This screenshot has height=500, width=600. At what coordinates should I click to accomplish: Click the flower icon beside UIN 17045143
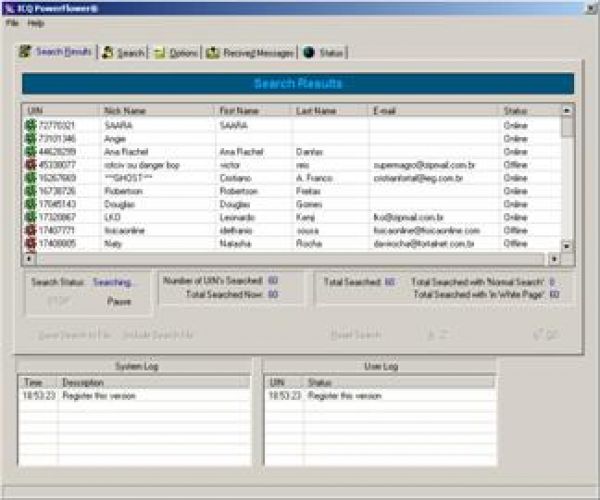pyautogui.click(x=31, y=203)
